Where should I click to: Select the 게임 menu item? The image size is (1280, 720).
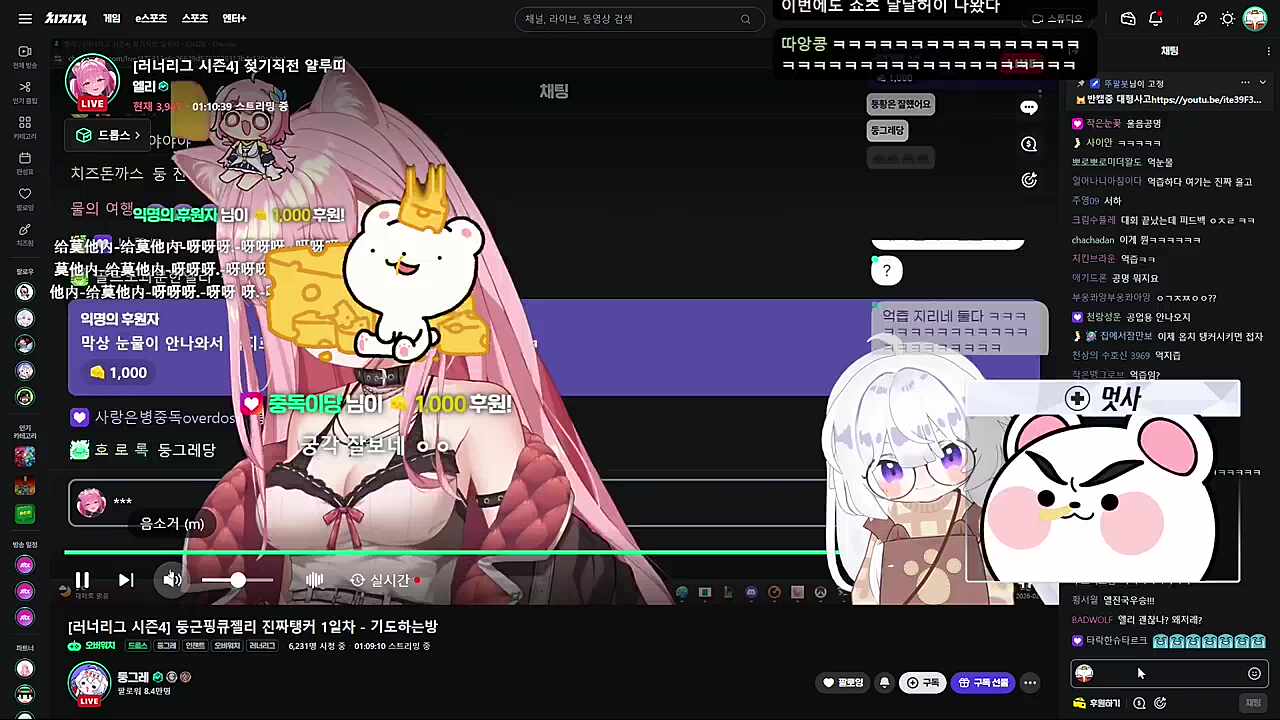pos(111,18)
